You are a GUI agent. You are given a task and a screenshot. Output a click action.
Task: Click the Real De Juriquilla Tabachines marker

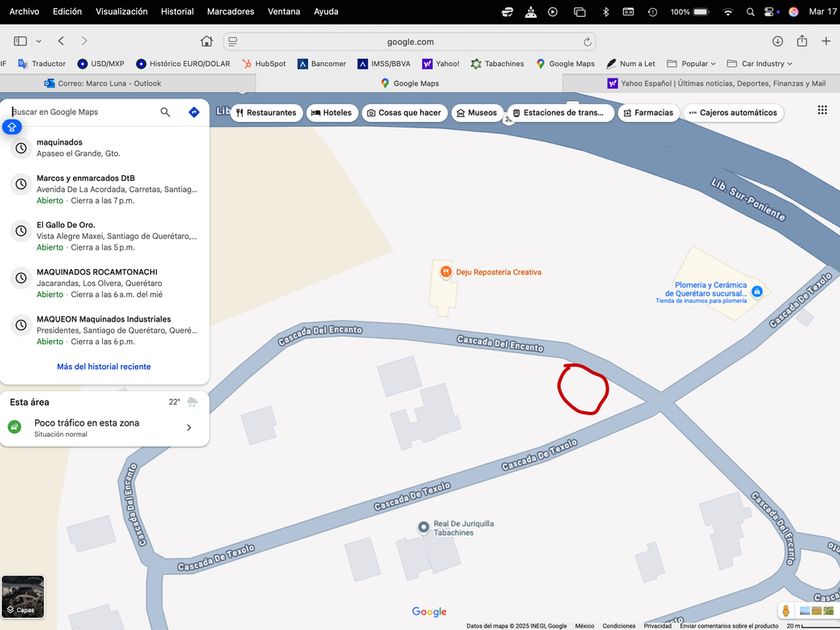[x=423, y=527]
